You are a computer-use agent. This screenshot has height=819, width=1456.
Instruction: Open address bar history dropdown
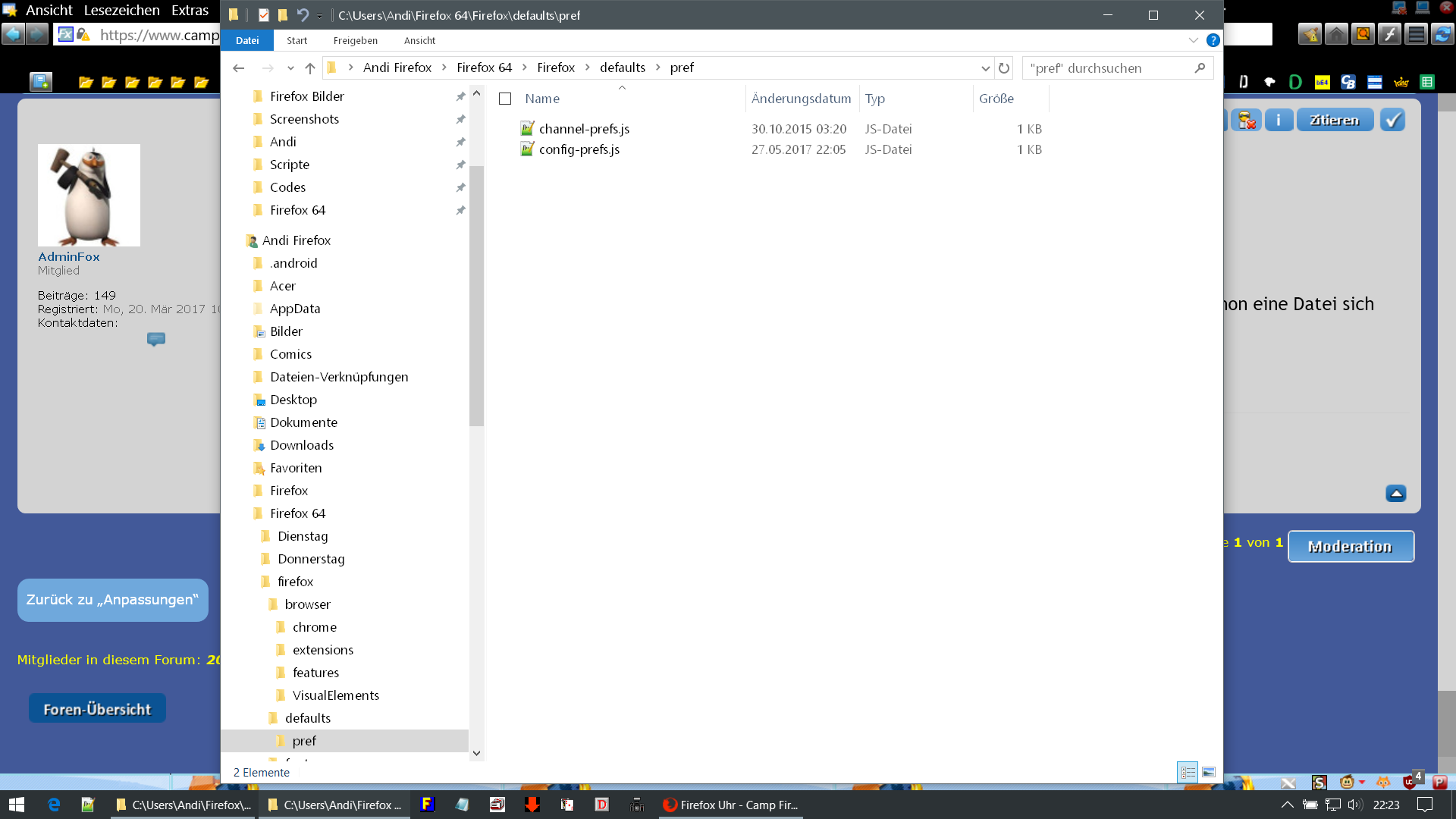(x=985, y=68)
